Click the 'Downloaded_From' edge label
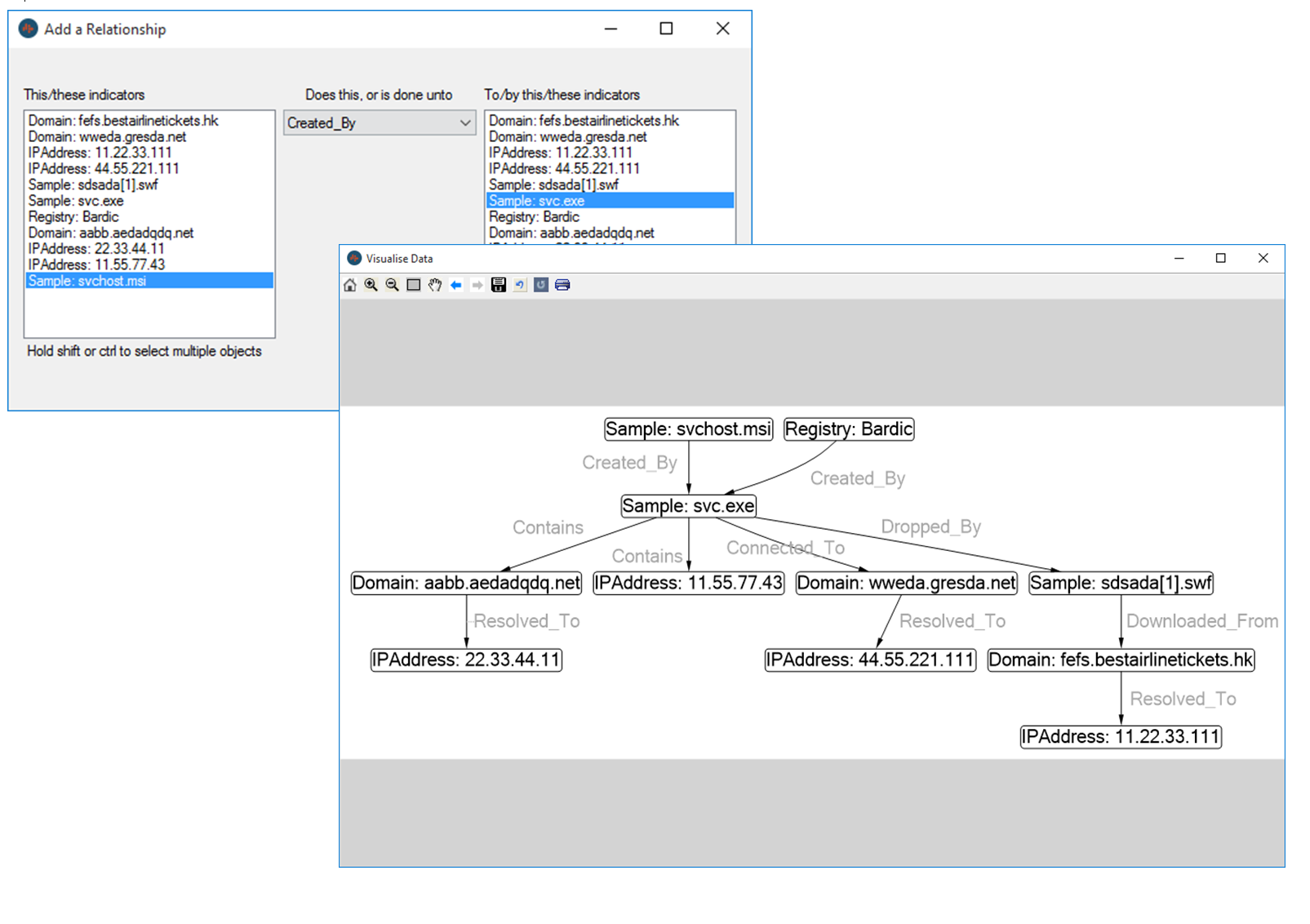Image resolution: width=1310 pixels, height=924 pixels. pyautogui.click(x=1202, y=621)
